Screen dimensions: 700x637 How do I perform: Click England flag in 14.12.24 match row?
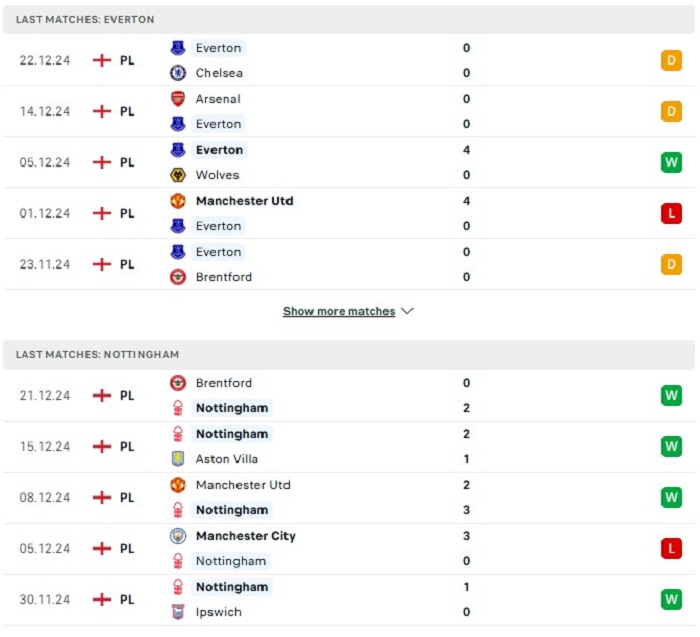coord(102,111)
